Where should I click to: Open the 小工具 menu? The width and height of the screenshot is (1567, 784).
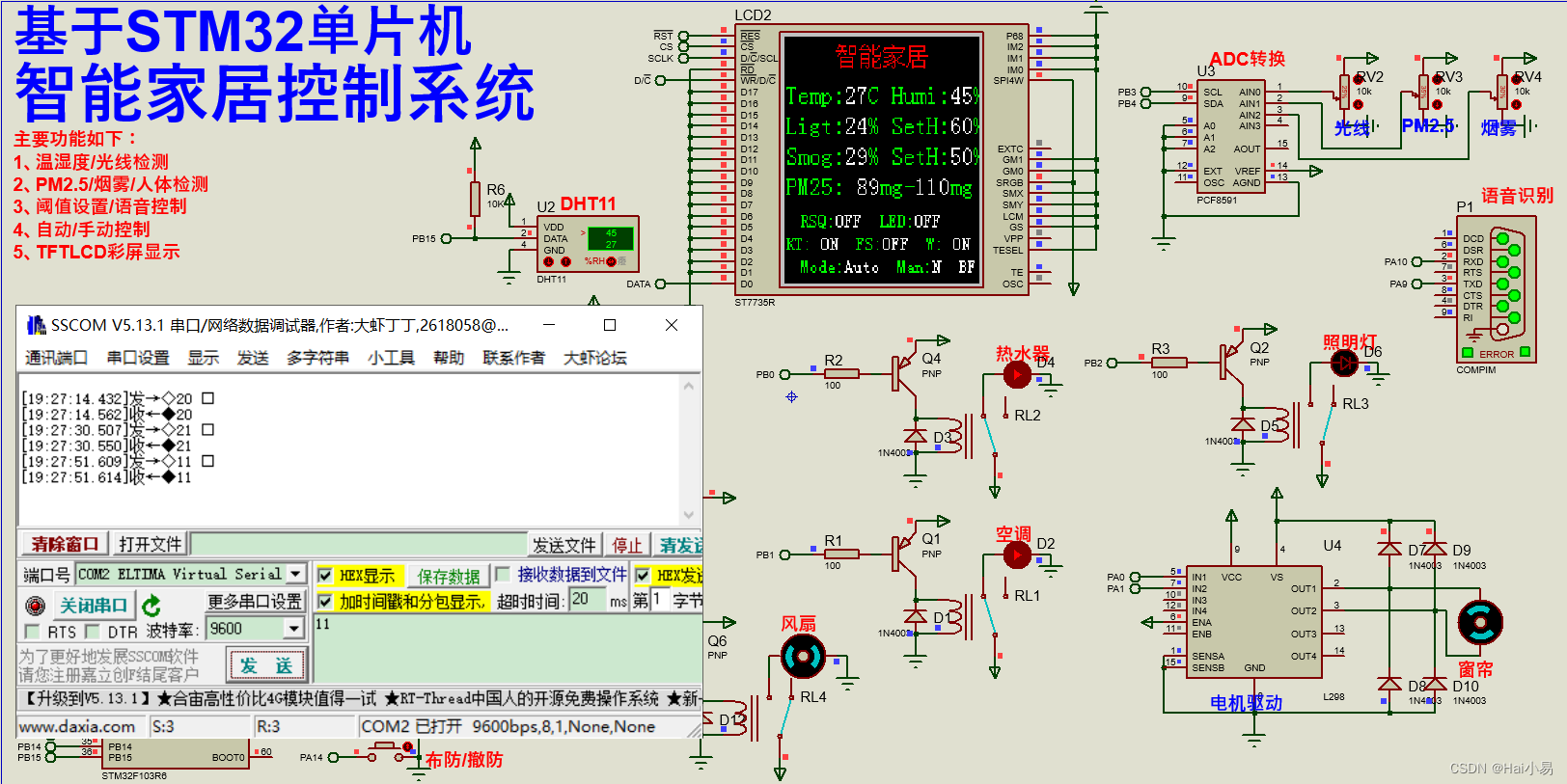tap(391, 358)
